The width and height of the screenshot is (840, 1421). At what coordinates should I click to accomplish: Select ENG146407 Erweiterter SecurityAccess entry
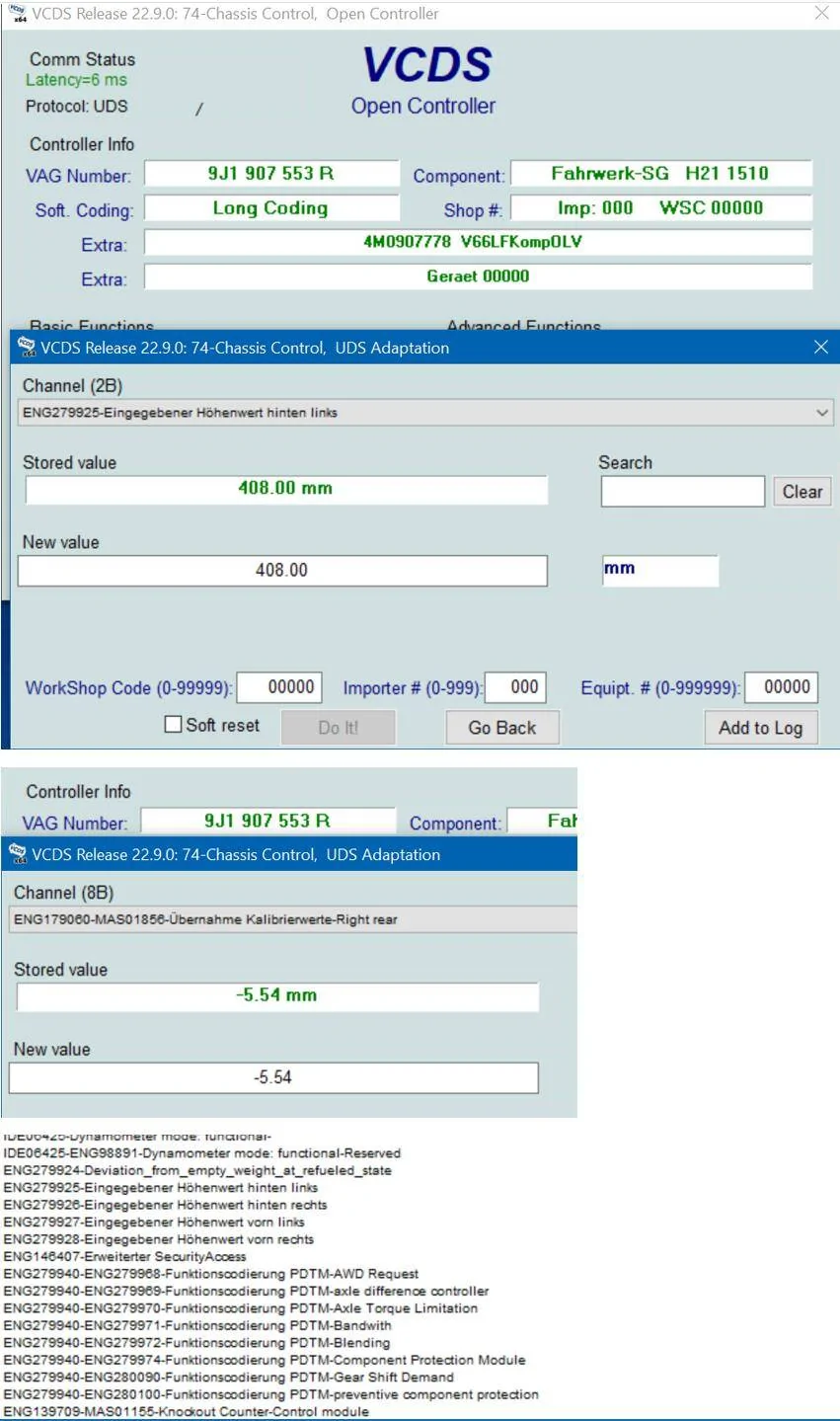[x=125, y=1256]
